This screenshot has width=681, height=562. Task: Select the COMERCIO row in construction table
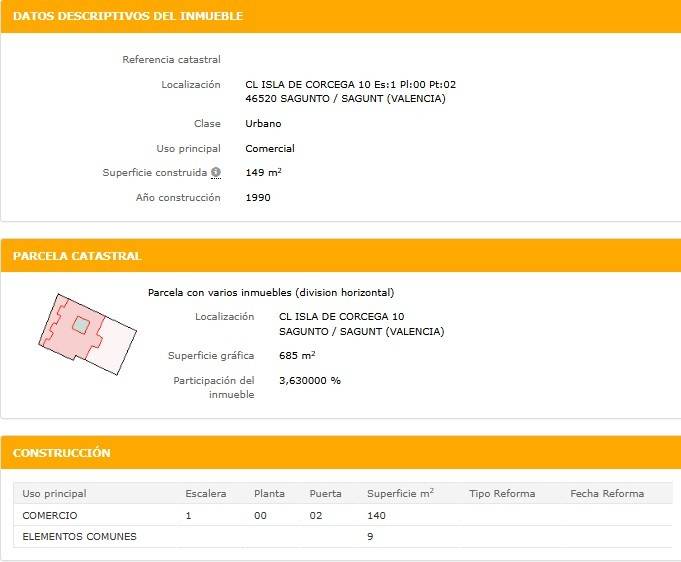pos(50,515)
